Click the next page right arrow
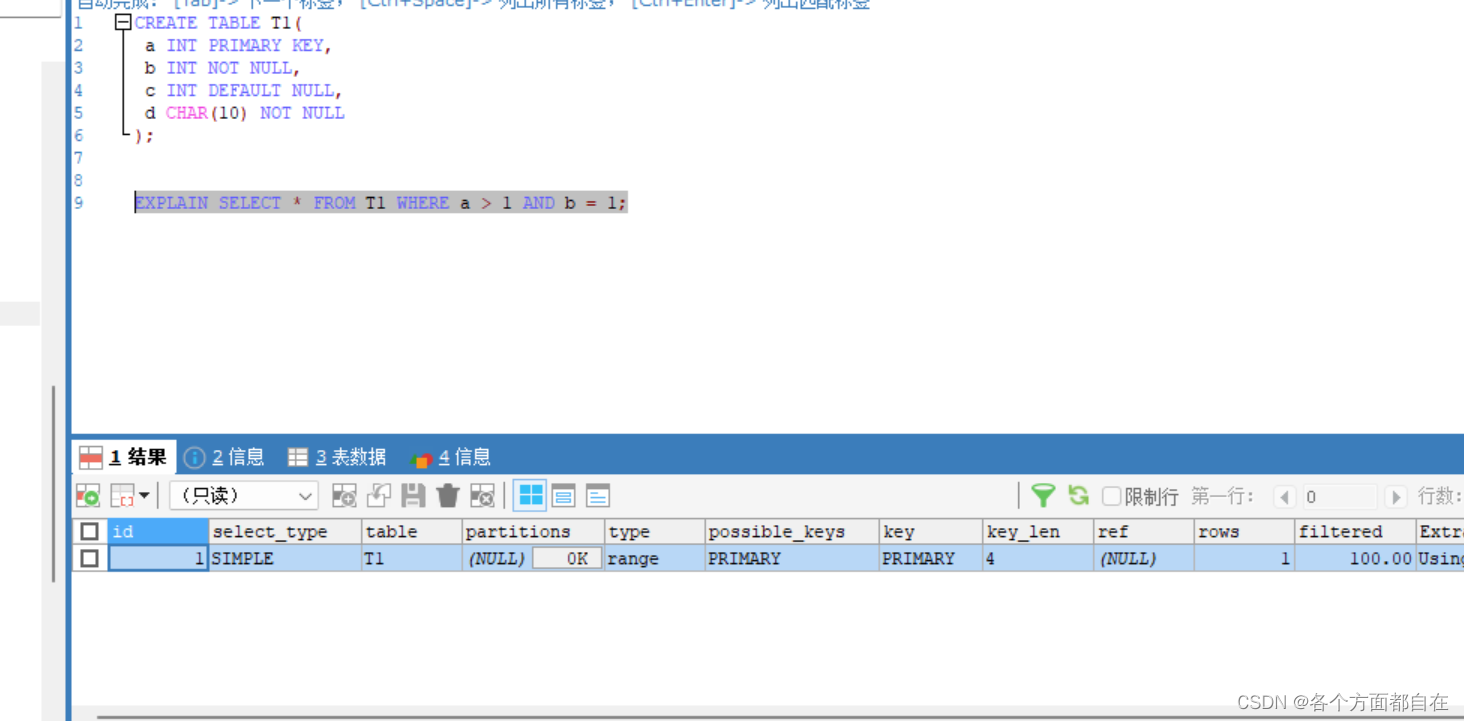 (x=1396, y=497)
